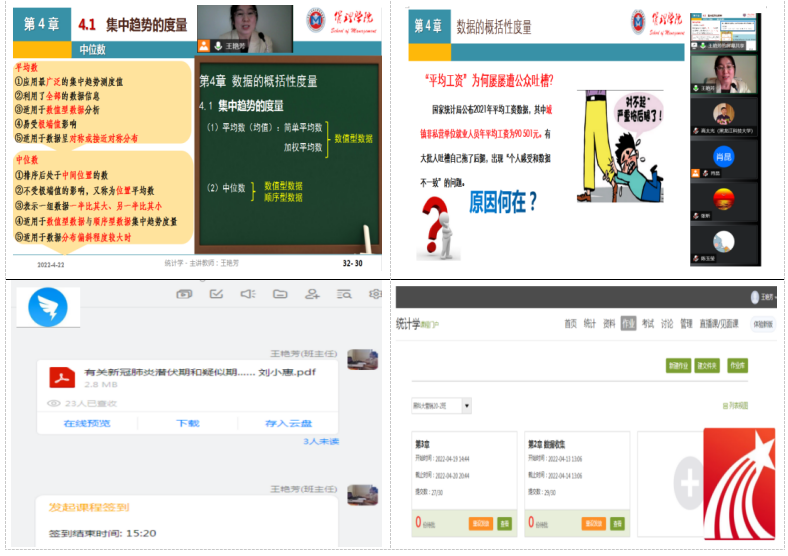Click the add member icon
Viewport: 788px width, 556px height.
click(x=312, y=294)
